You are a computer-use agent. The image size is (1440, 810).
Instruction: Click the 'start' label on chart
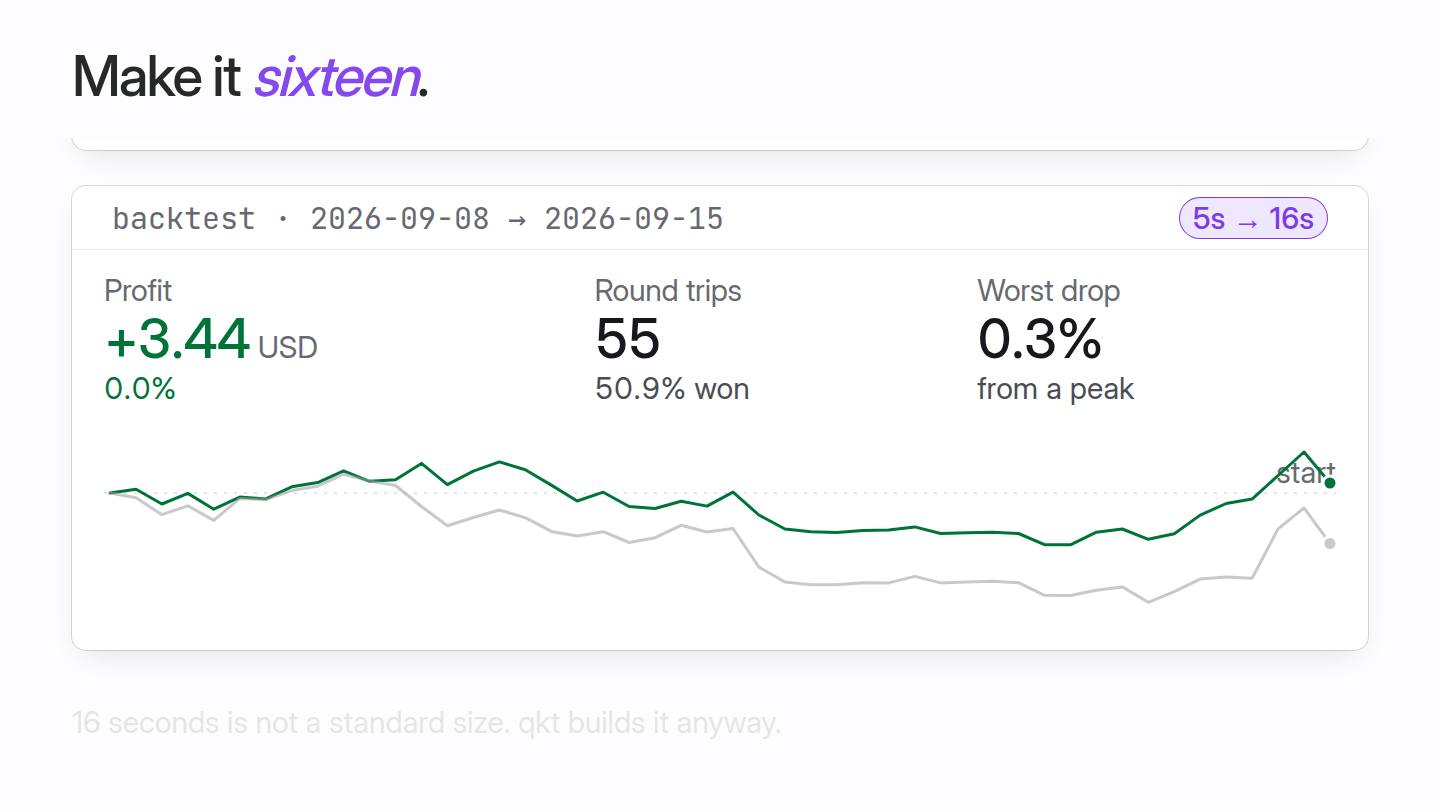(x=1305, y=473)
